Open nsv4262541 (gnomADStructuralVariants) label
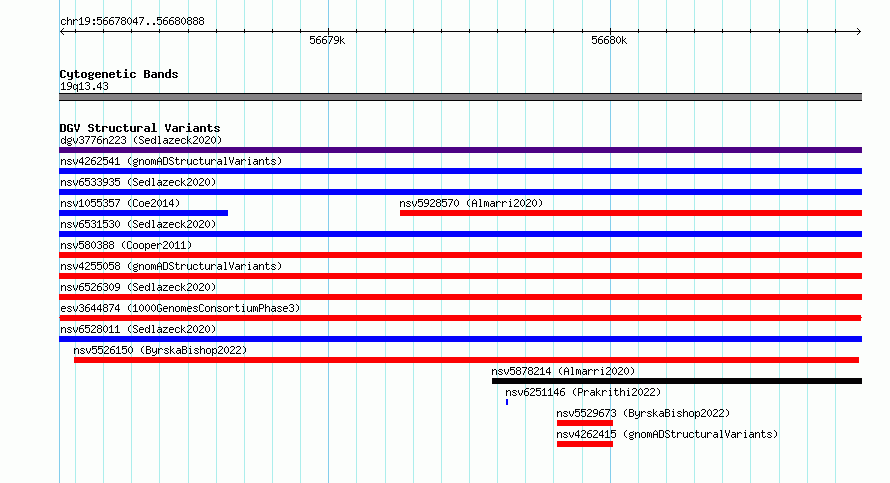Image resolution: width=890 pixels, height=483 pixels. 171,161
